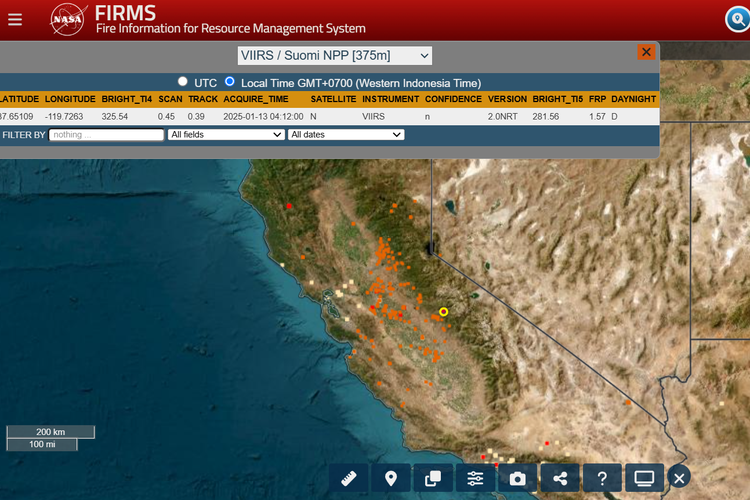
Task: Click the location pin marker tool
Action: 391,478
